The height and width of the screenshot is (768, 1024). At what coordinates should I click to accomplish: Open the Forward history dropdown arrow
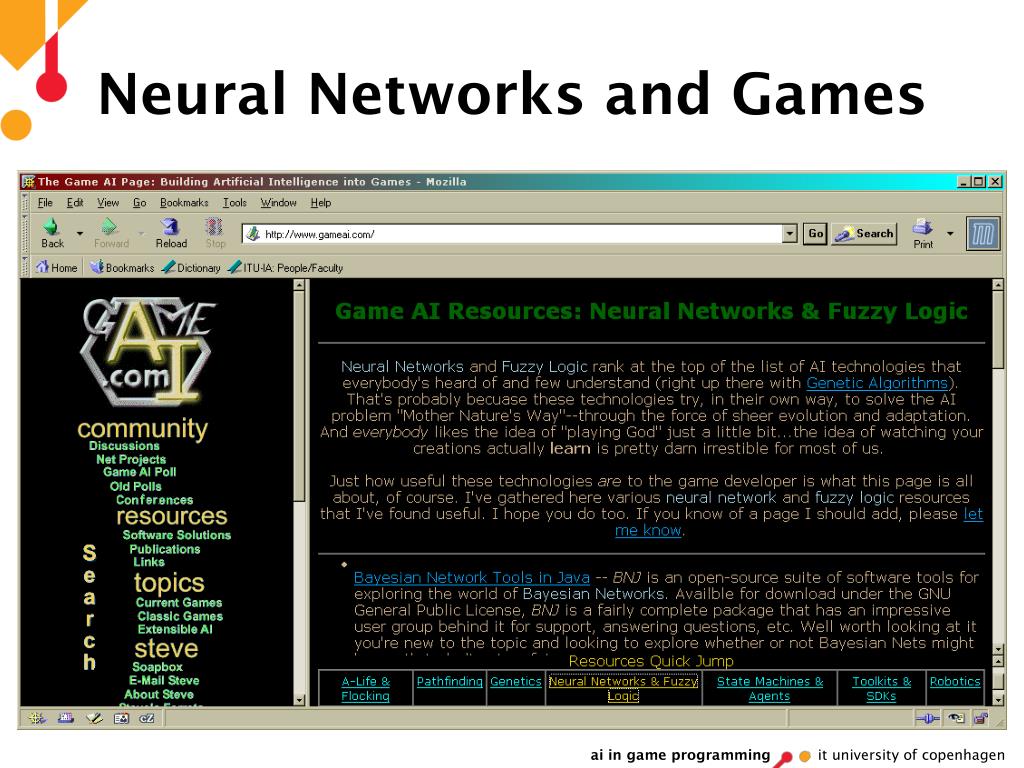click(140, 233)
